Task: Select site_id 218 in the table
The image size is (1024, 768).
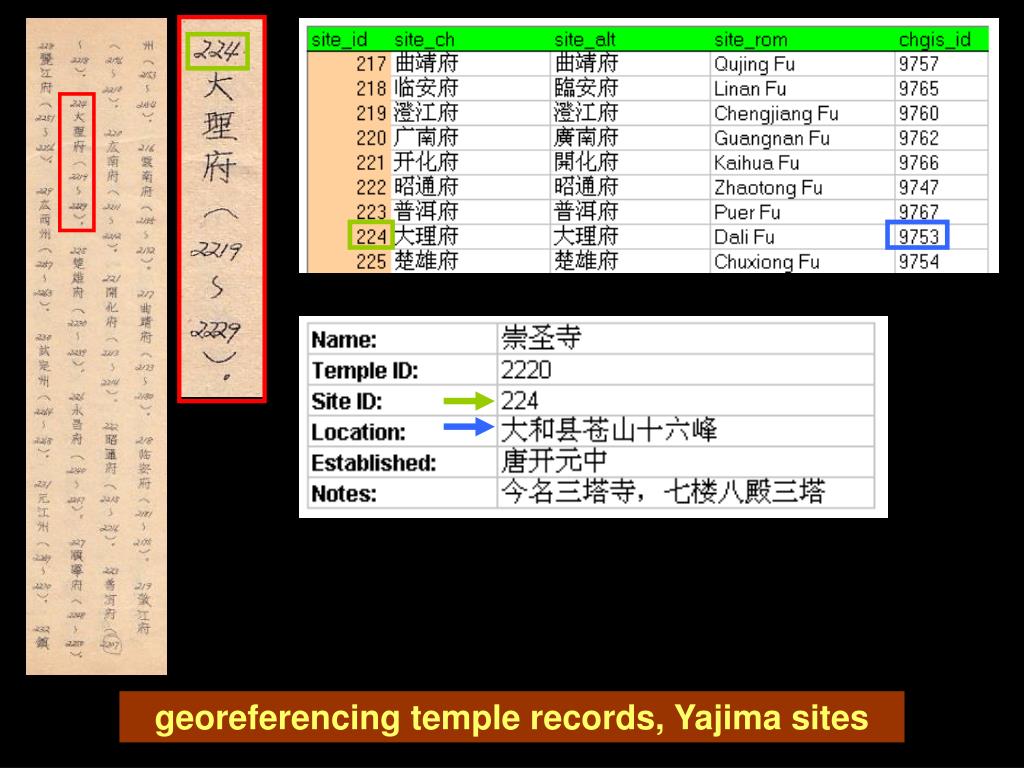Action: pyautogui.click(x=371, y=88)
